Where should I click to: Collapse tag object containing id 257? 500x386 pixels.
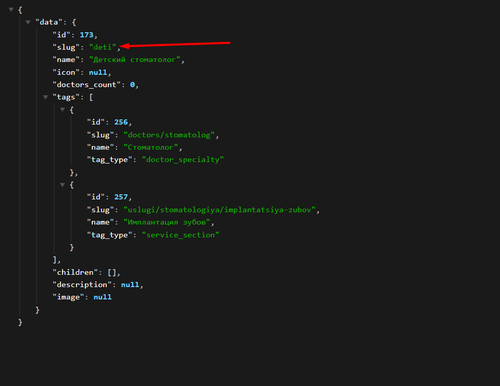pyautogui.click(x=62, y=184)
